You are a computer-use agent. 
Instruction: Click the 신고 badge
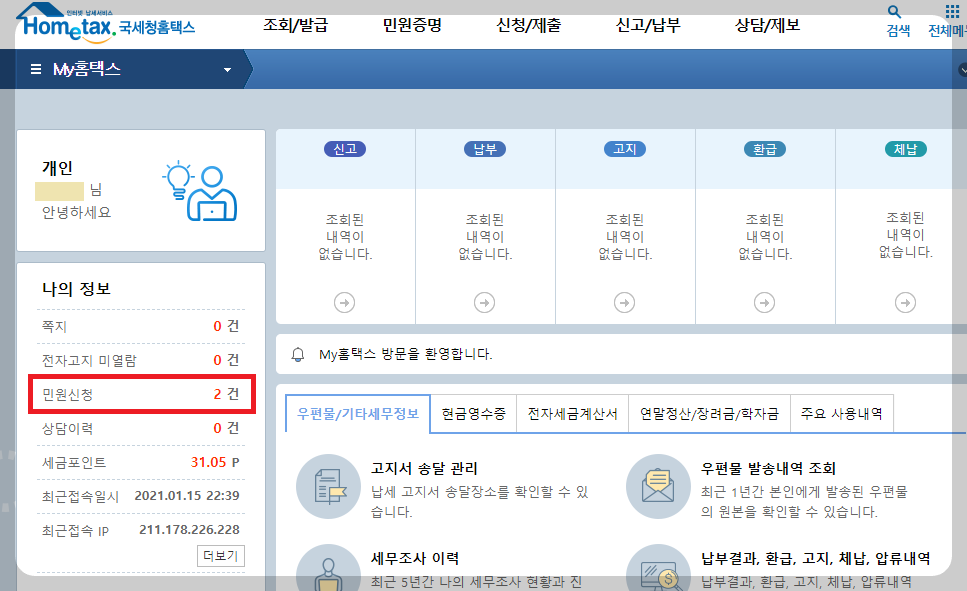[345, 149]
